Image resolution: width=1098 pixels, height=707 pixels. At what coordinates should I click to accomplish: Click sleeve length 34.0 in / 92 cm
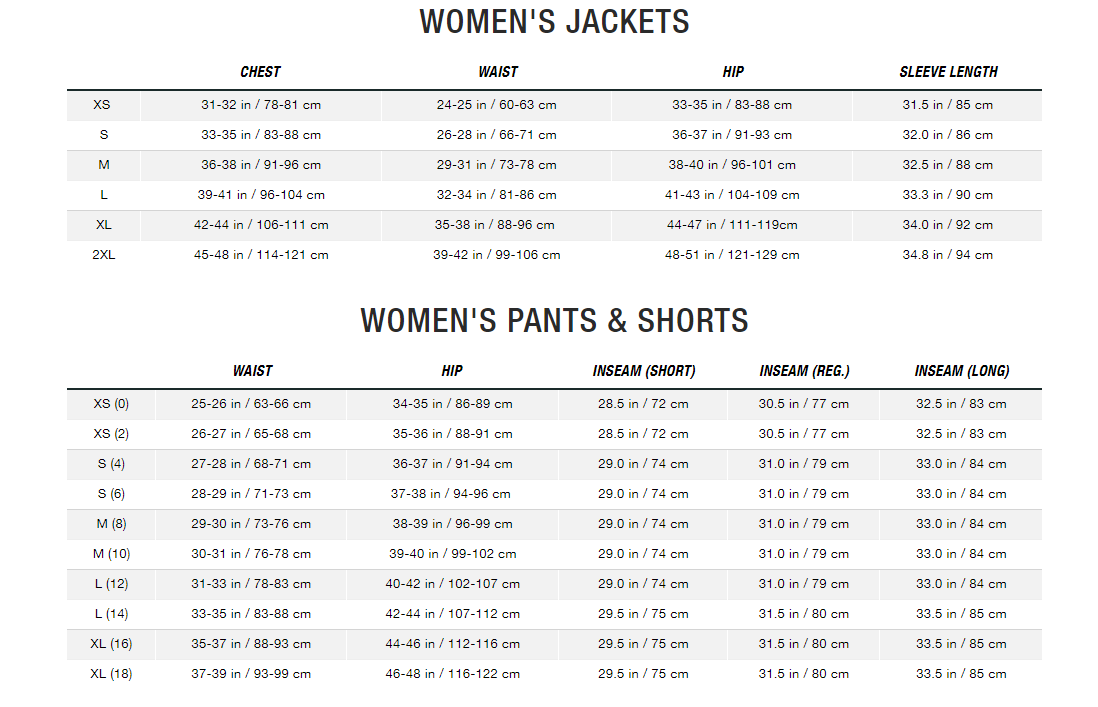[x=947, y=225]
